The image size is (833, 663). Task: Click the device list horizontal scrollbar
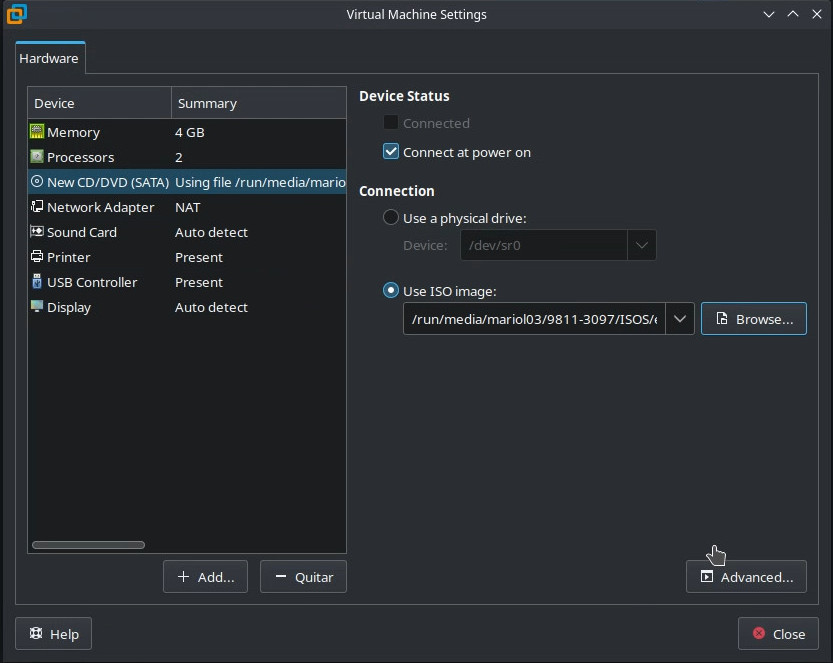88,545
